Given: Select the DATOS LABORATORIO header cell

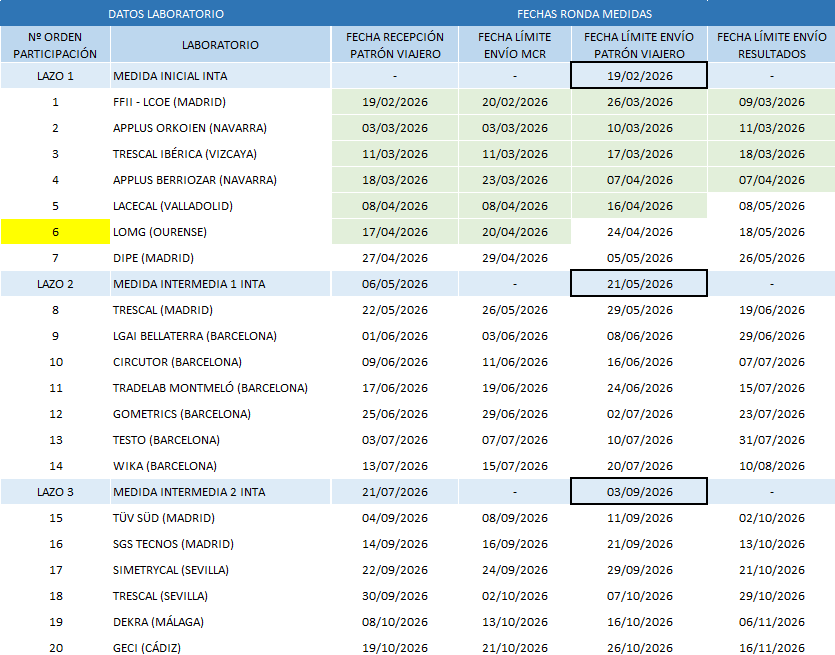Looking at the screenshot, I should point(165,14).
